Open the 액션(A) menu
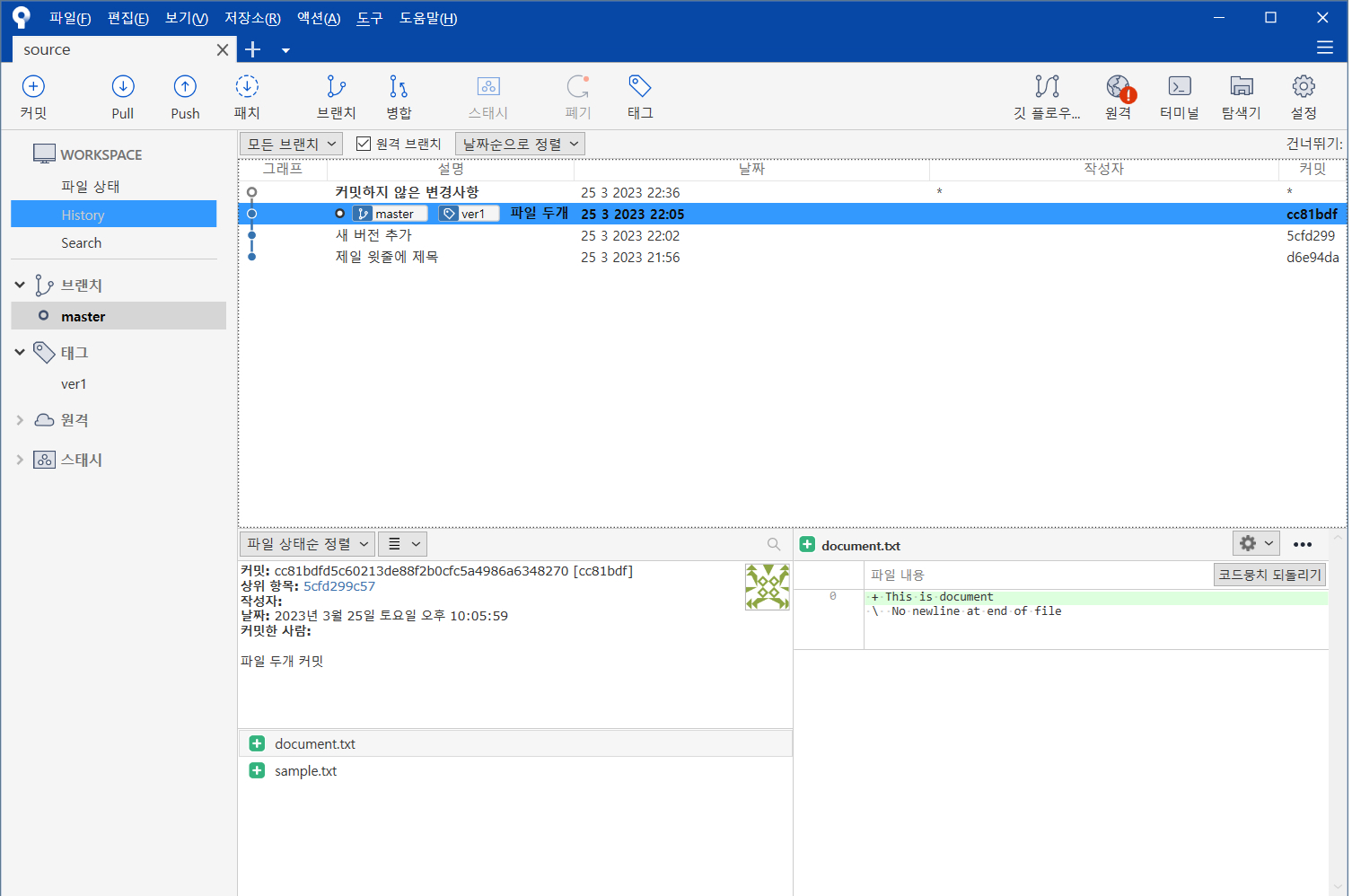Image resolution: width=1352 pixels, height=896 pixels. [x=319, y=18]
